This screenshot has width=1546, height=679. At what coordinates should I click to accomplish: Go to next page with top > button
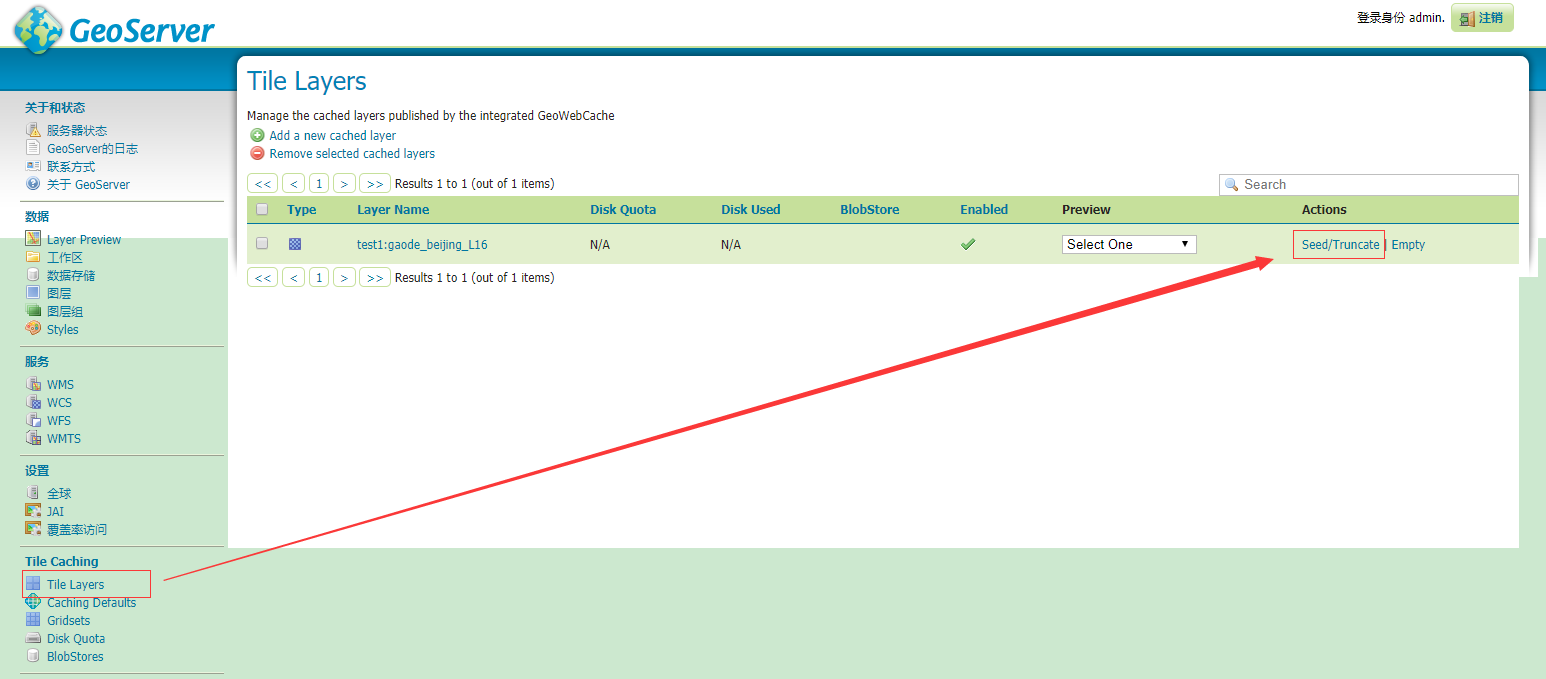point(345,184)
